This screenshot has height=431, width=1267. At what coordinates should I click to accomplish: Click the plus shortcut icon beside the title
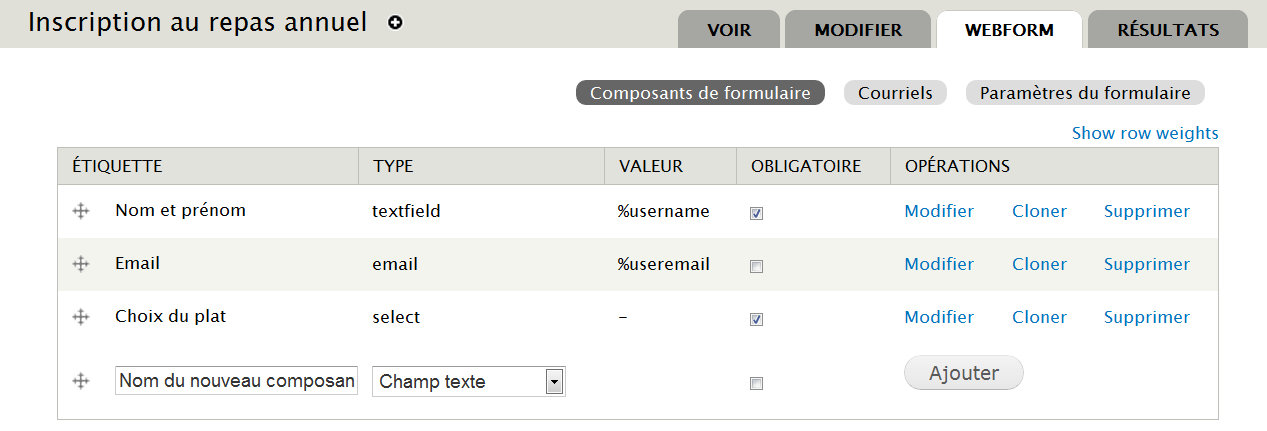(395, 23)
